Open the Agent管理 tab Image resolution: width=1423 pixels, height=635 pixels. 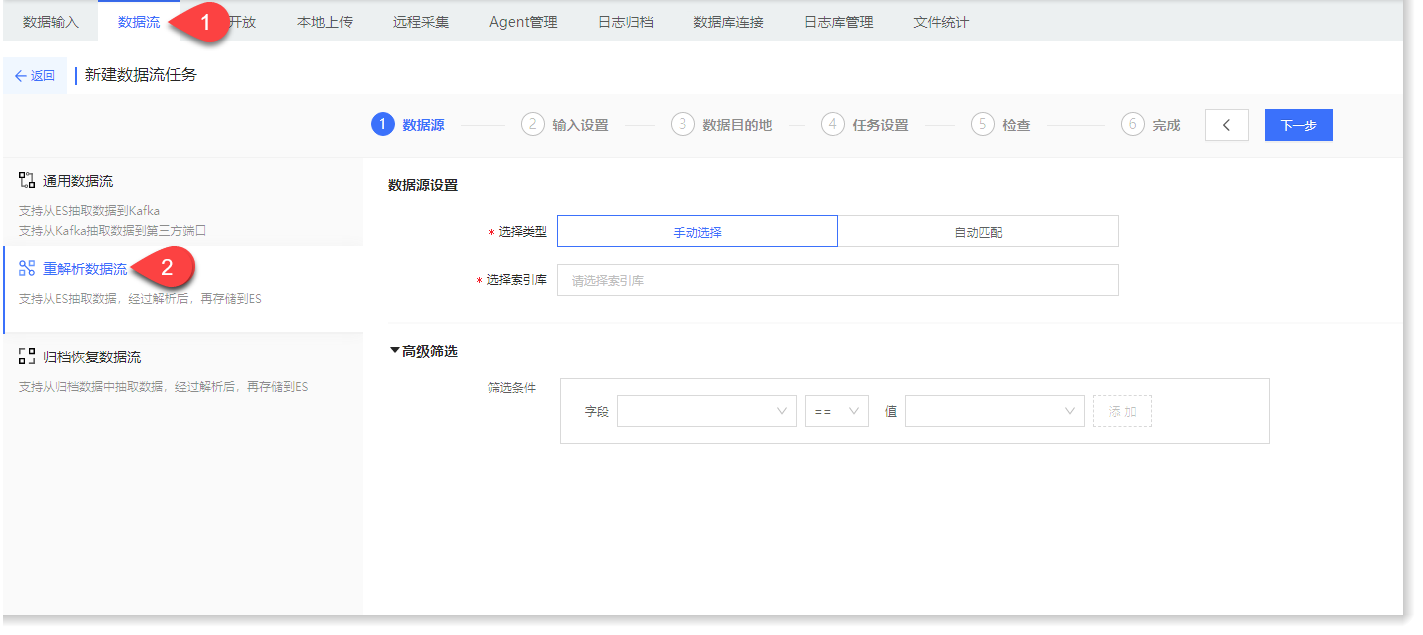click(x=524, y=21)
